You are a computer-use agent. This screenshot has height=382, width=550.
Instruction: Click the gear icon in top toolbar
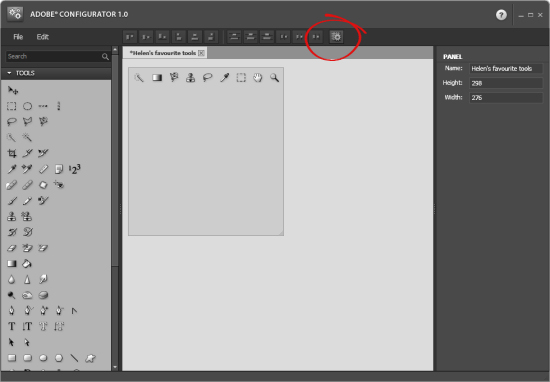(x=336, y=37)
